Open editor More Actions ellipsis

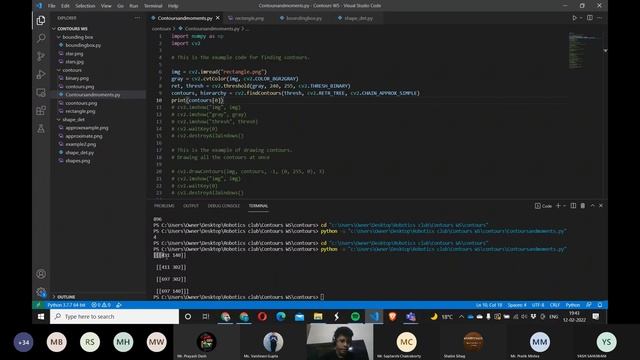(600, 18)
